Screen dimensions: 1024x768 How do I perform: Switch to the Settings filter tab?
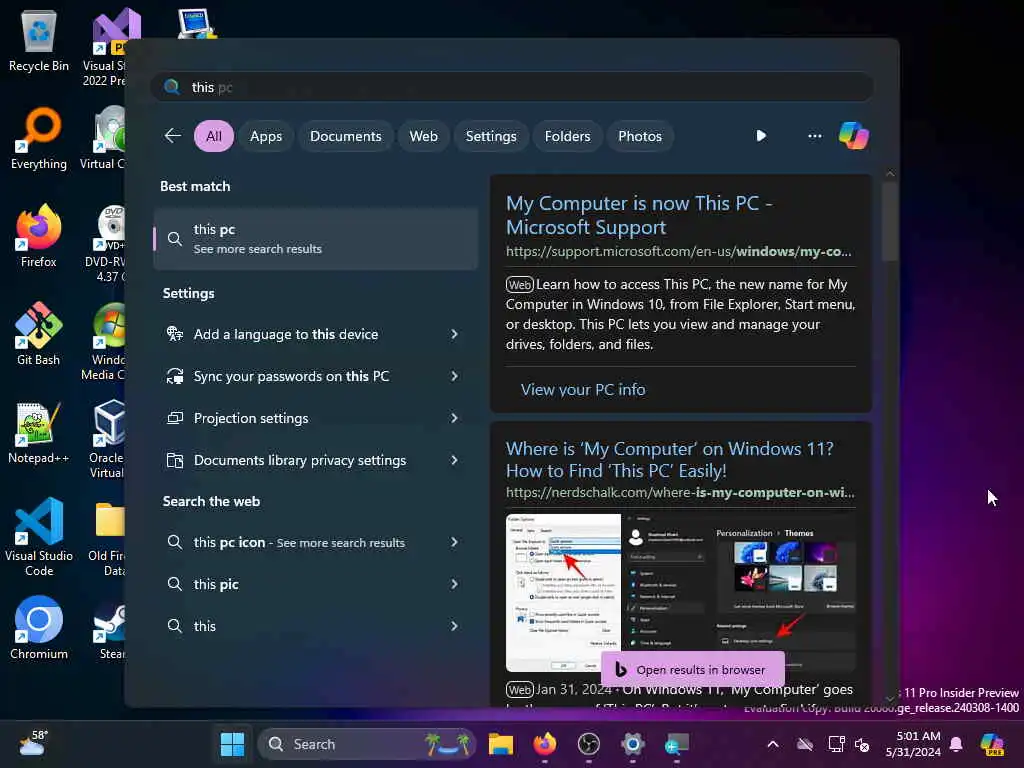pos(490,136)
